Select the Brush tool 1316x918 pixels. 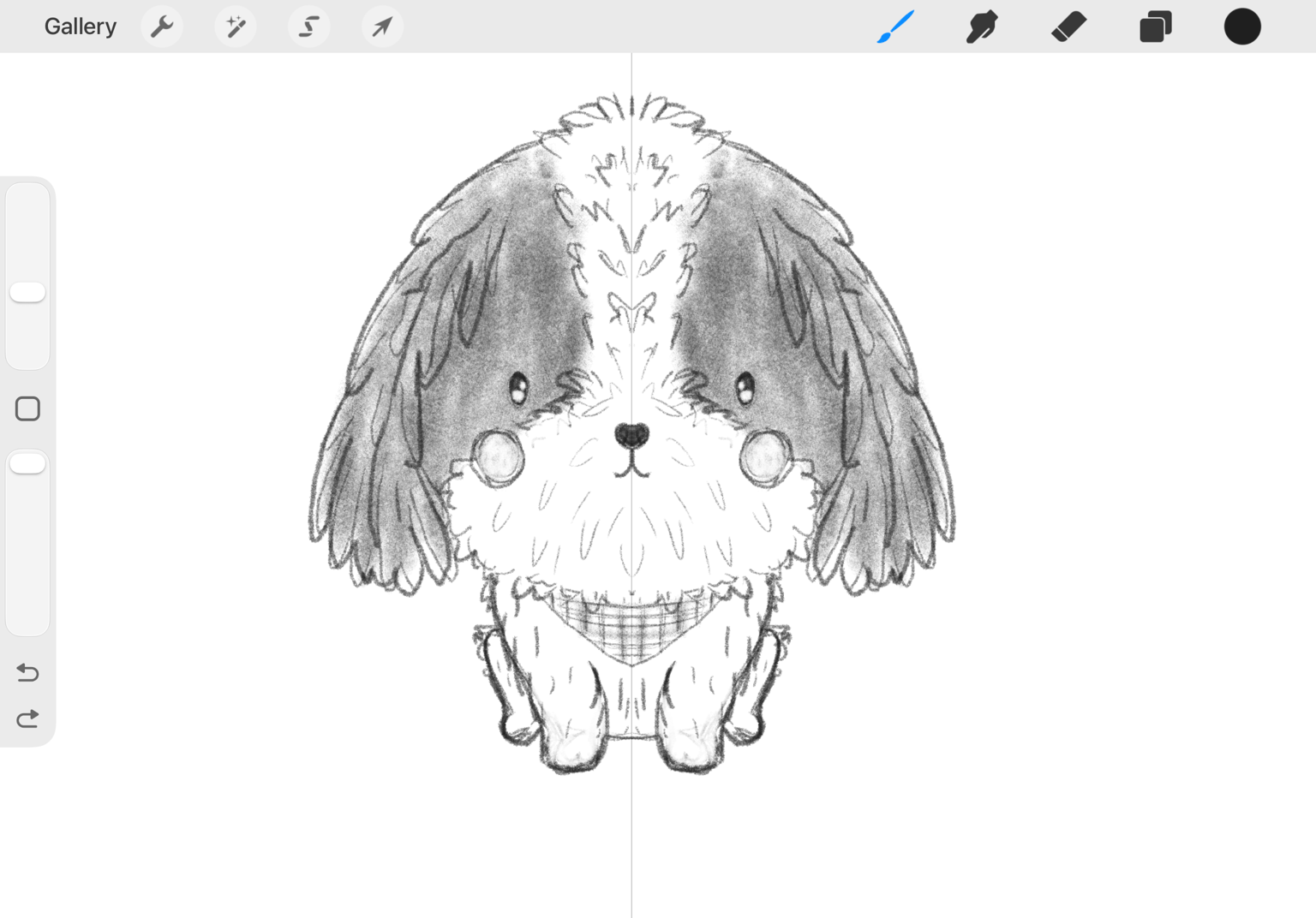[896, 27]
